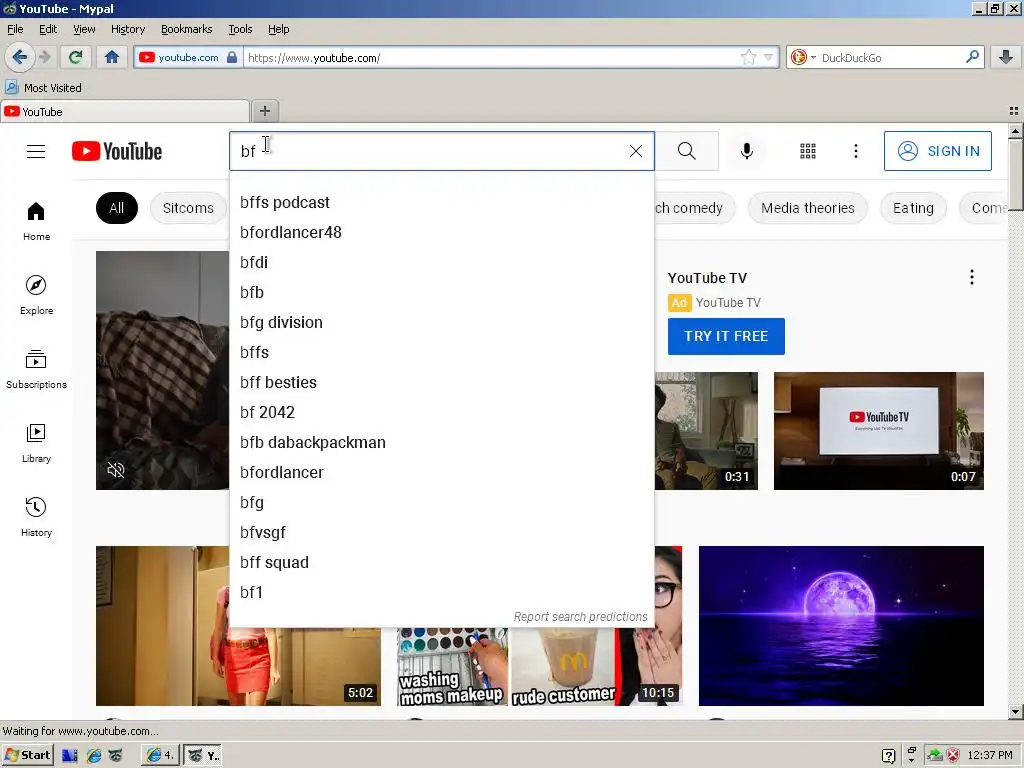Screen dimensions: 1024x768
Task: Reload the page with the refresh icon
Action: [x=75, y=57]
